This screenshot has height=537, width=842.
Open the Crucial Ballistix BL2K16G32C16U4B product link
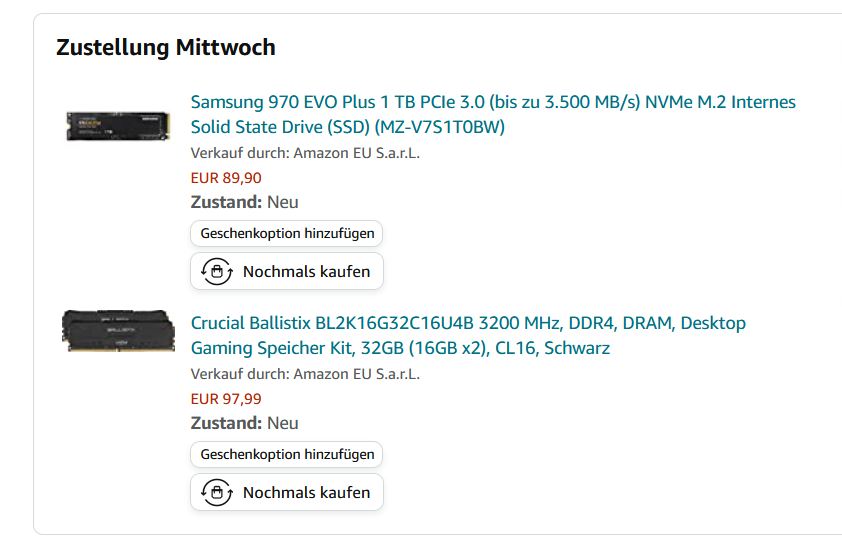(x=468, y=335)
